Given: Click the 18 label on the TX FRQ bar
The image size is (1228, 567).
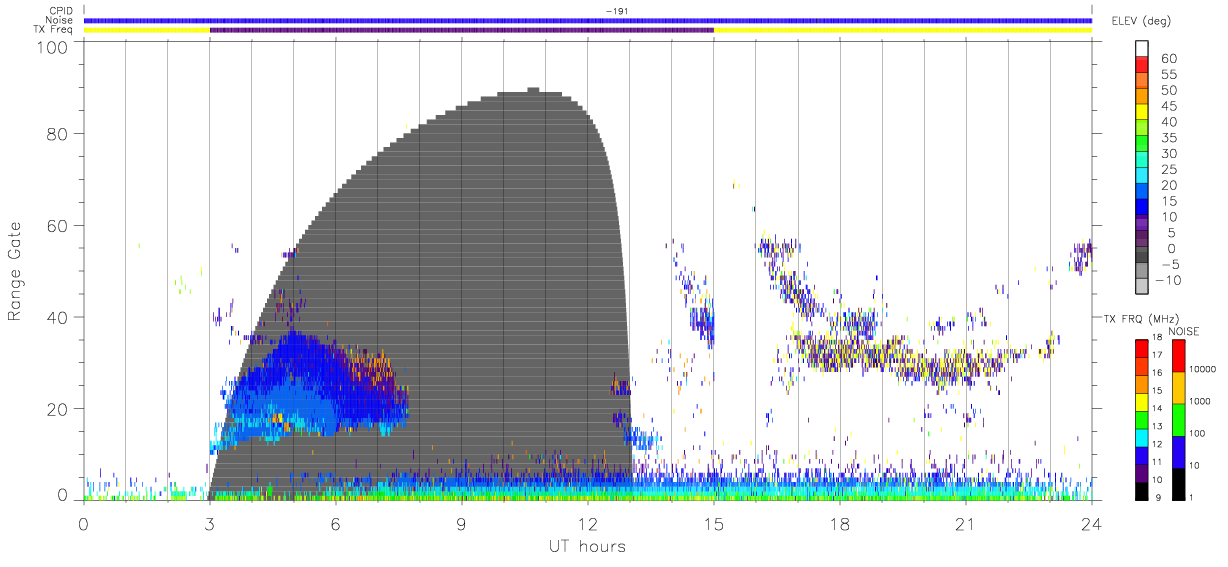Looking at the screenshot, I should [1157, 338].
